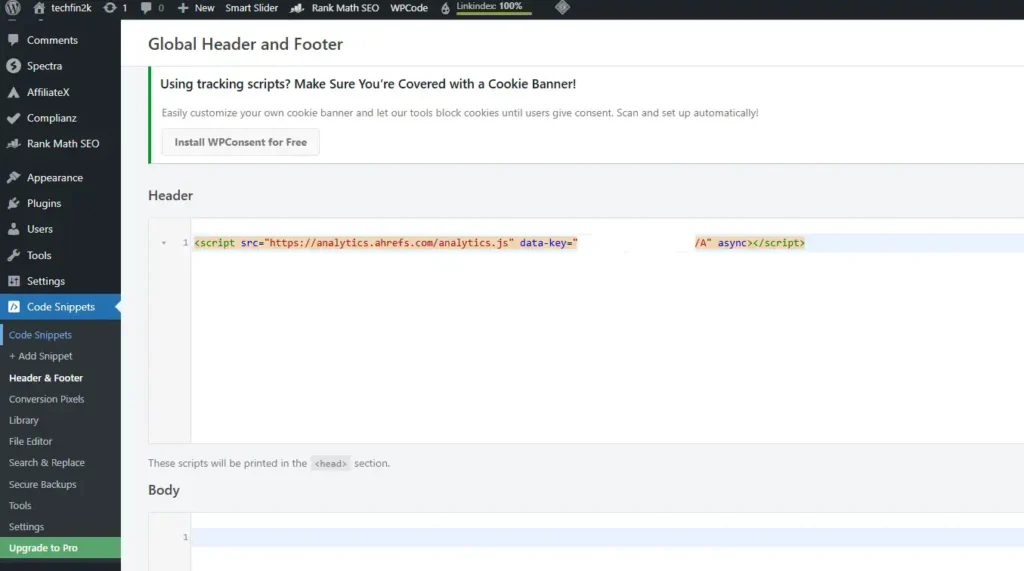Open Search & Replace submenu item

(x=46, y=463)
